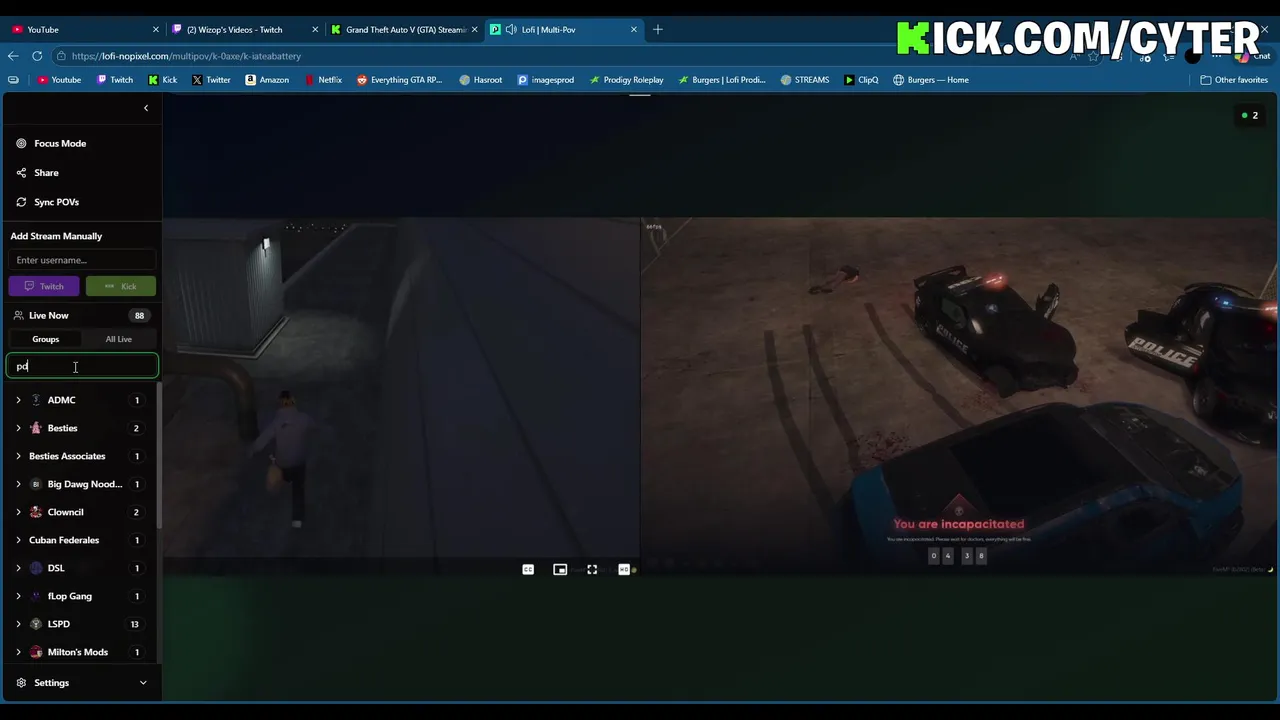Switch to Wizop's Videos Twitch tab

click(x=246, y=30)
